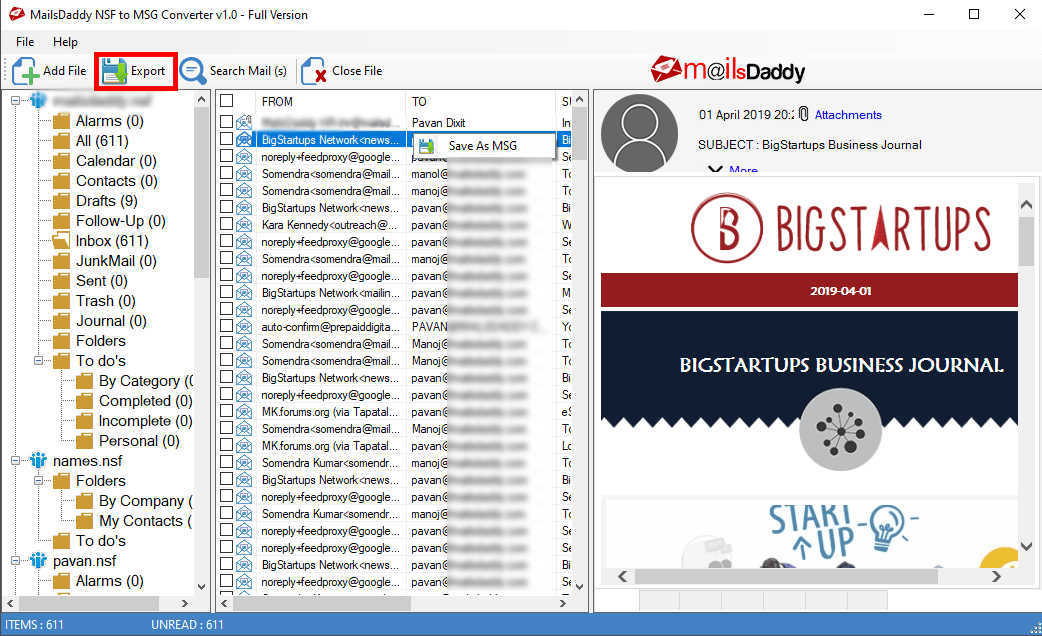Collapse the top blurred NSF file node

(15, 101)
